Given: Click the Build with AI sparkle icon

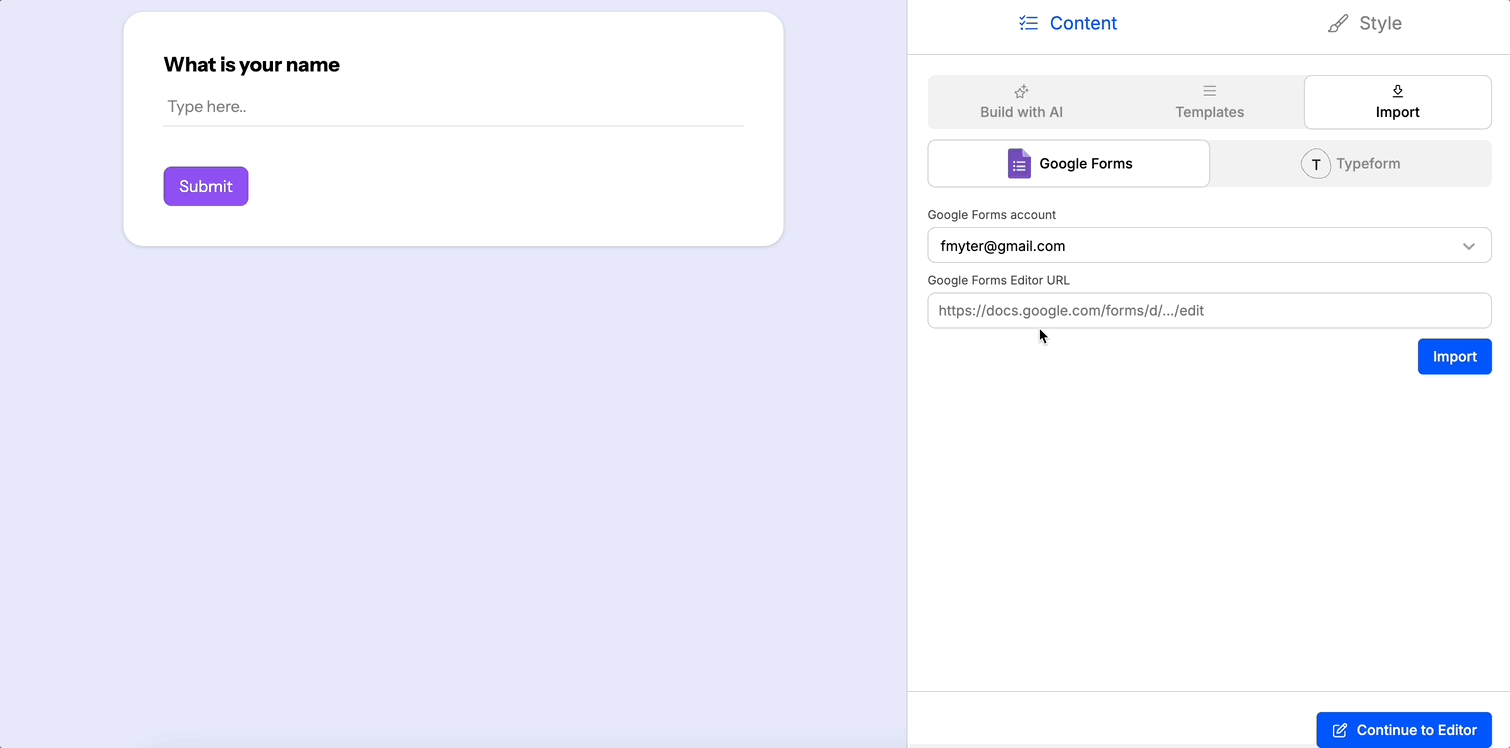Looking at the screenshot, I should click(1020, 90).
